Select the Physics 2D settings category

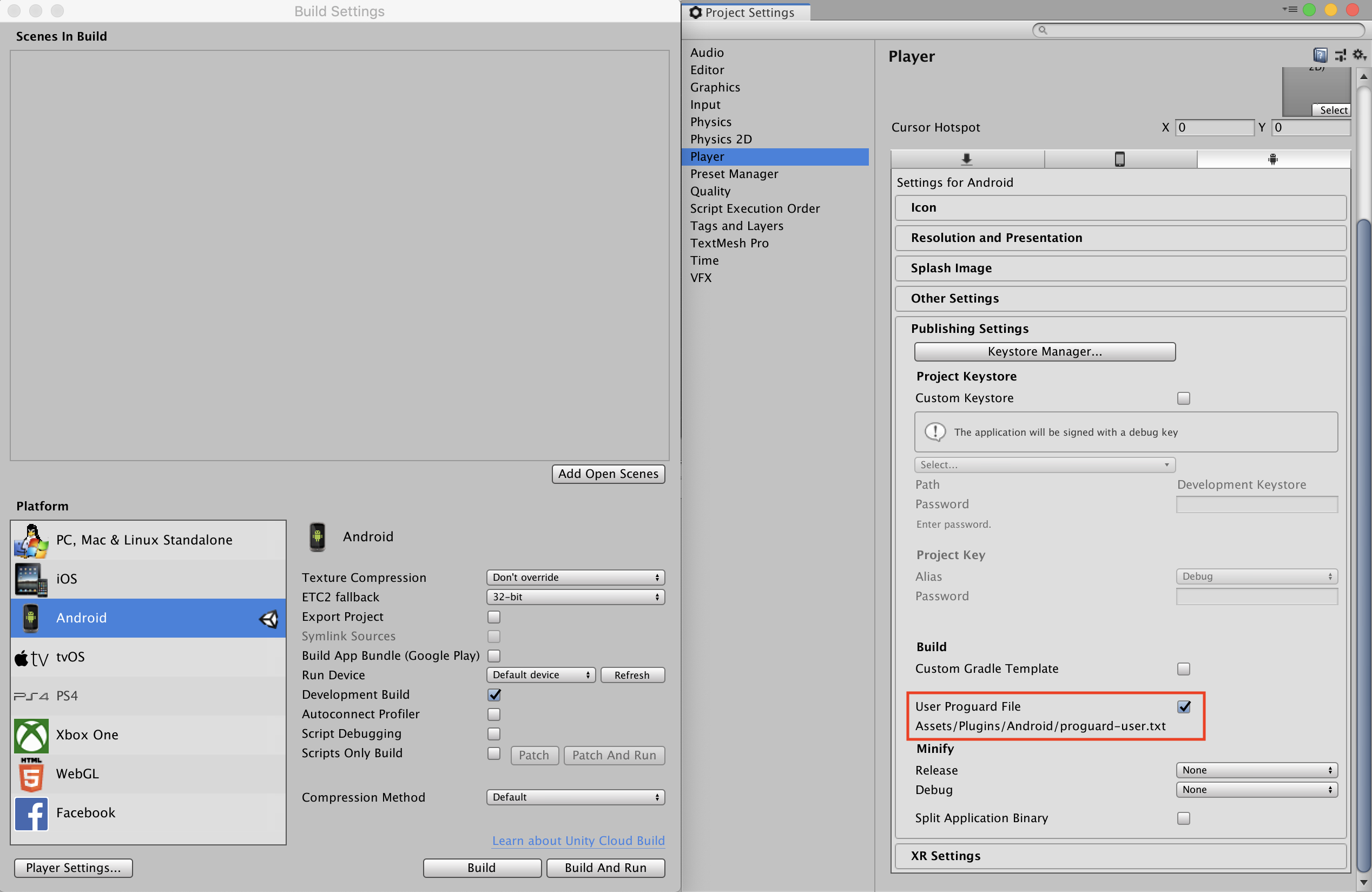pyautogui.click(x=720, y=138)
